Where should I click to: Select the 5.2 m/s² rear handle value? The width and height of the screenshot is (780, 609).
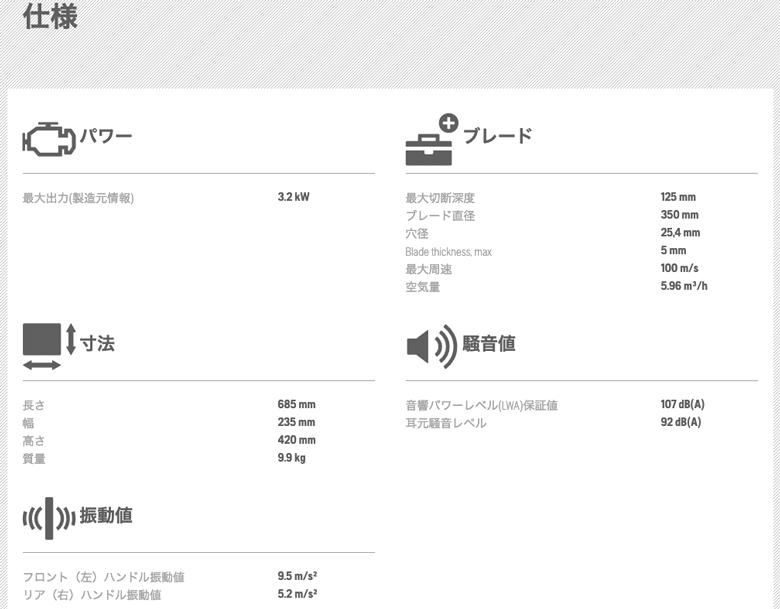[297, 595]
